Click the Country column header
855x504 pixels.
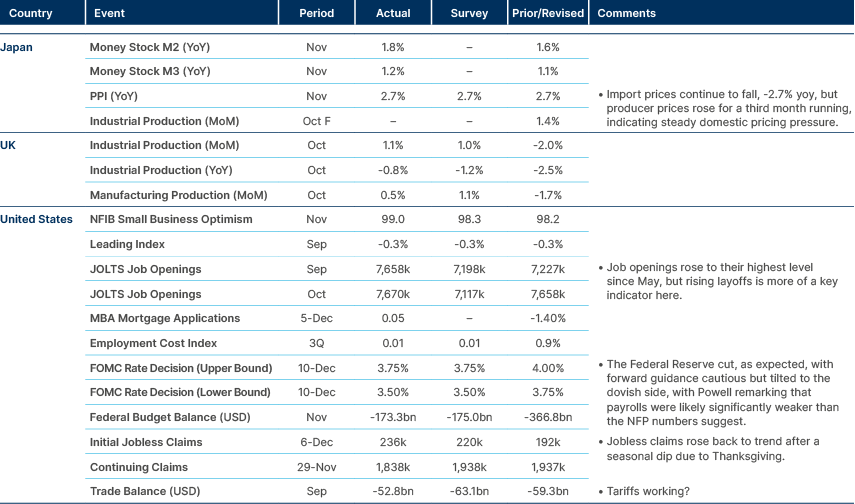(x=31, y=13)
